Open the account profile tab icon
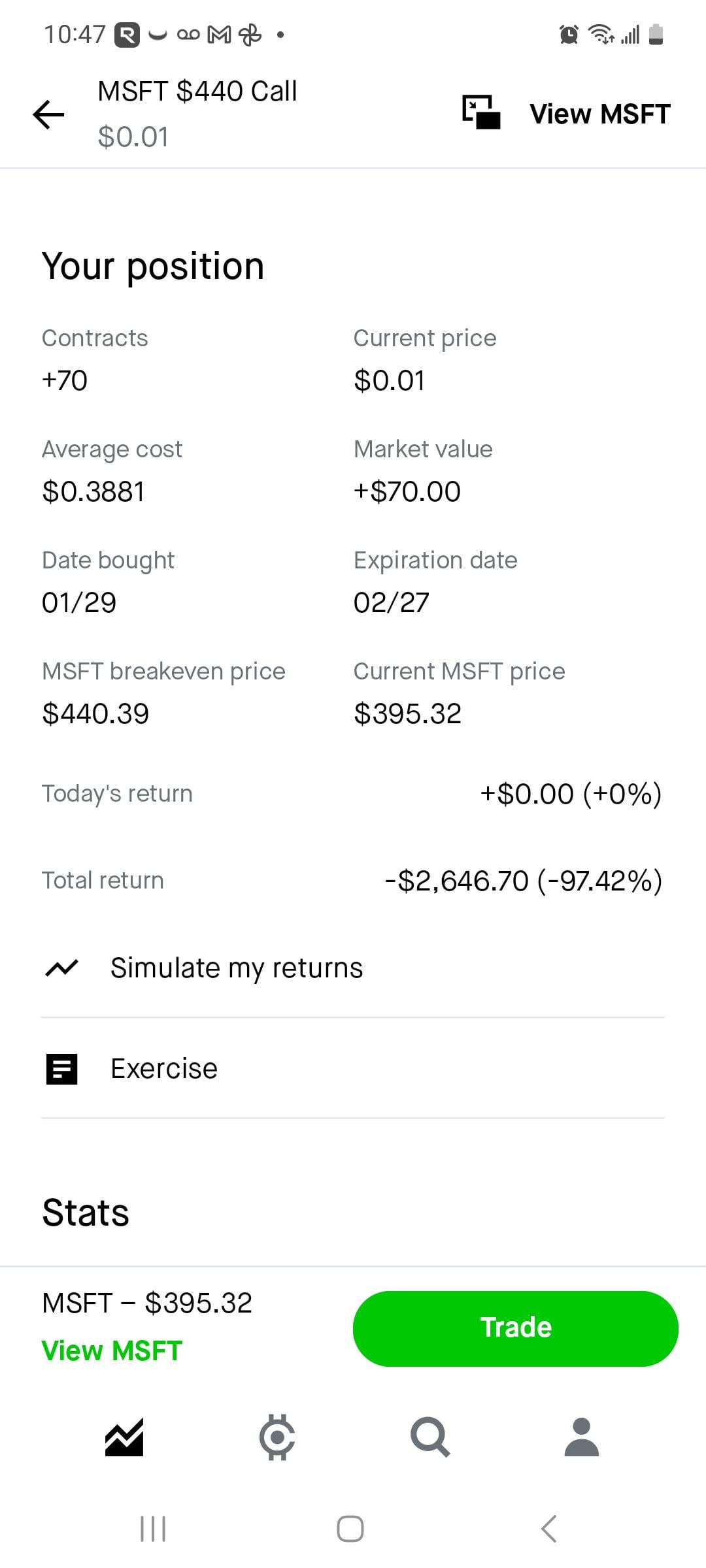 pyautogui.click(x=581, y=1437)
